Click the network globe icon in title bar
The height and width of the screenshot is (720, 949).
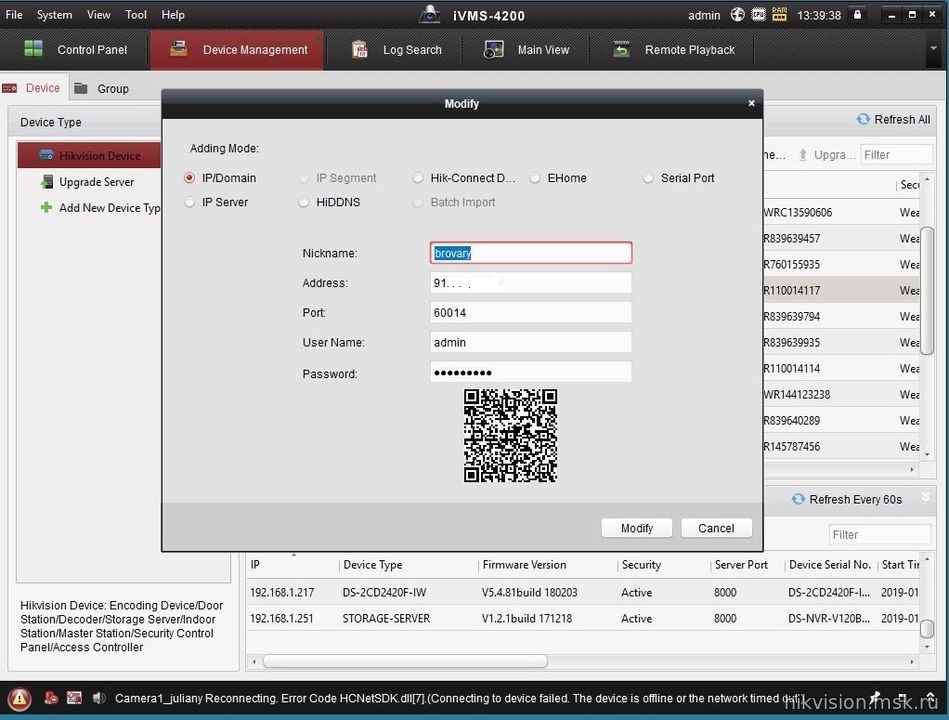[737, 15]
